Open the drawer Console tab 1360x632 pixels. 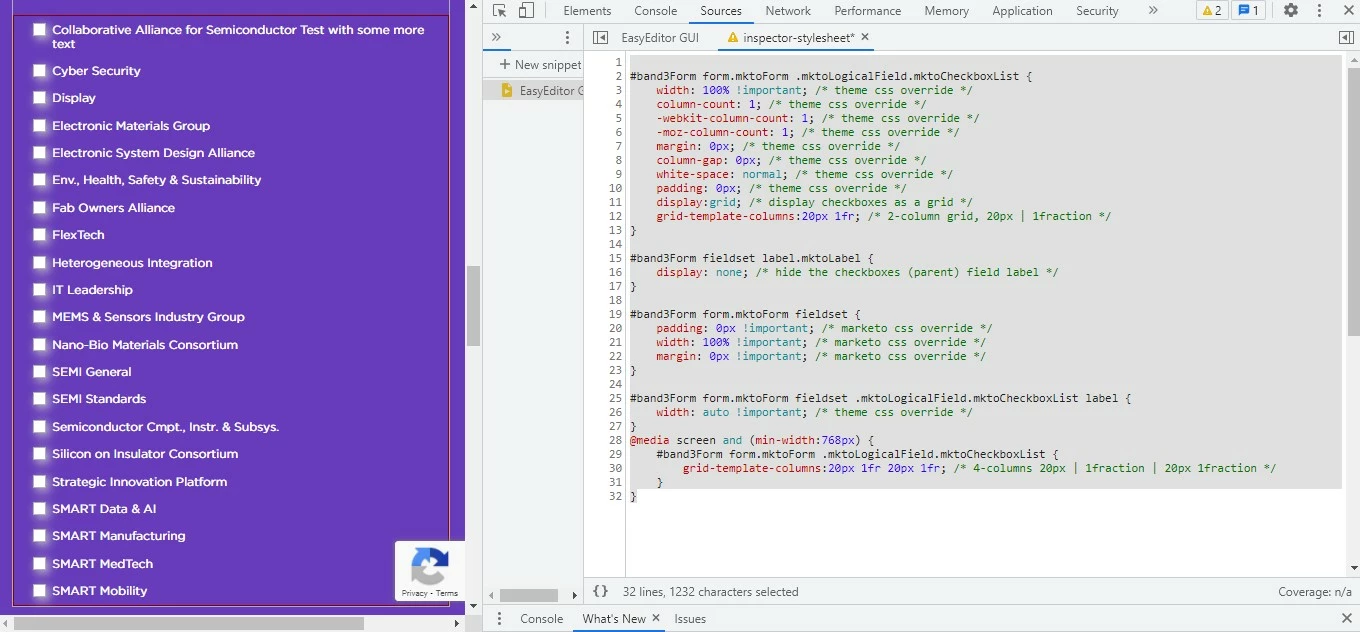coord(542,619)
